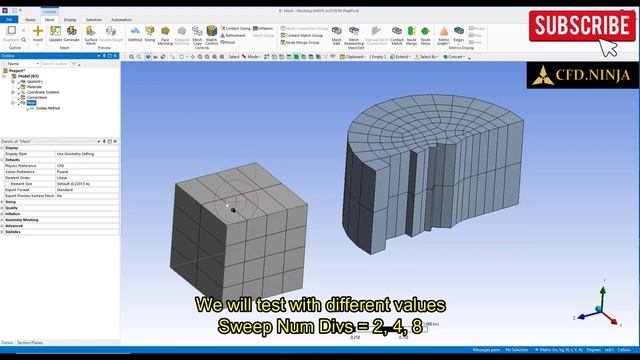640x360 pixels.
Task: Select Connections in the outline tree
Action: click(37, 98)
